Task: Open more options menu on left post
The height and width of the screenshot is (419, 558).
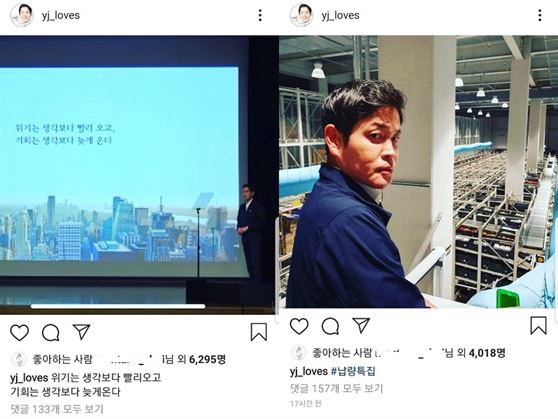Action: (260, 15)
